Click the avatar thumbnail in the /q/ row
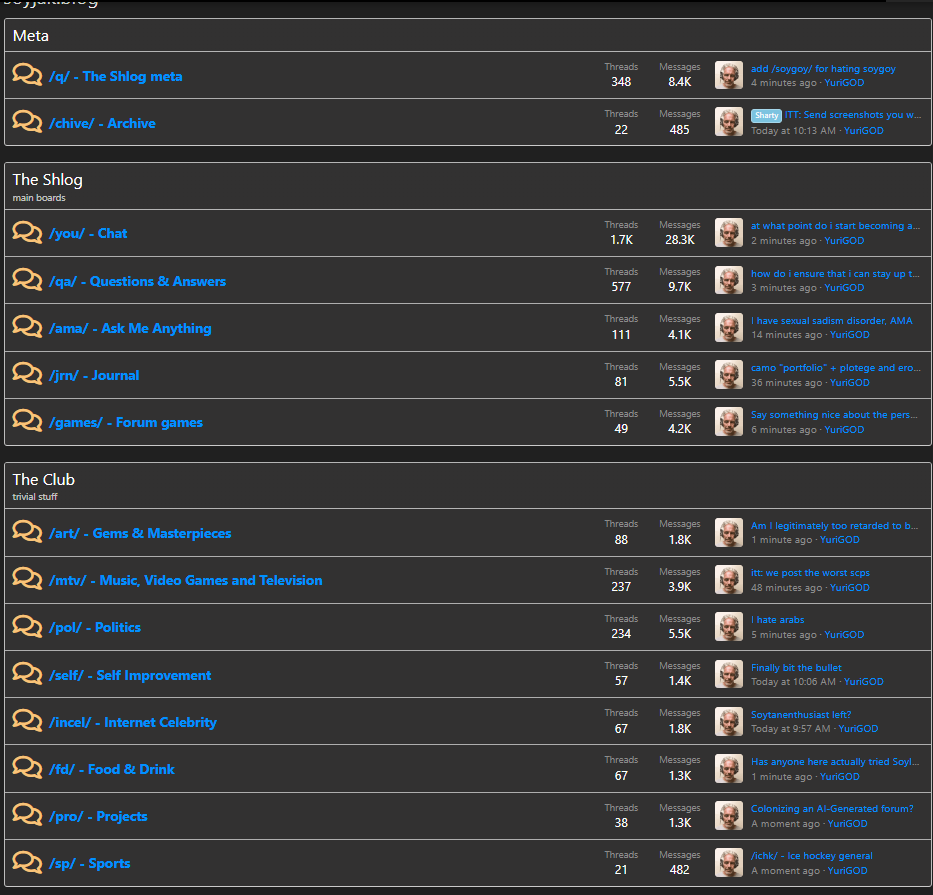This screenshot has width=933, height=895. coord(729,75)
